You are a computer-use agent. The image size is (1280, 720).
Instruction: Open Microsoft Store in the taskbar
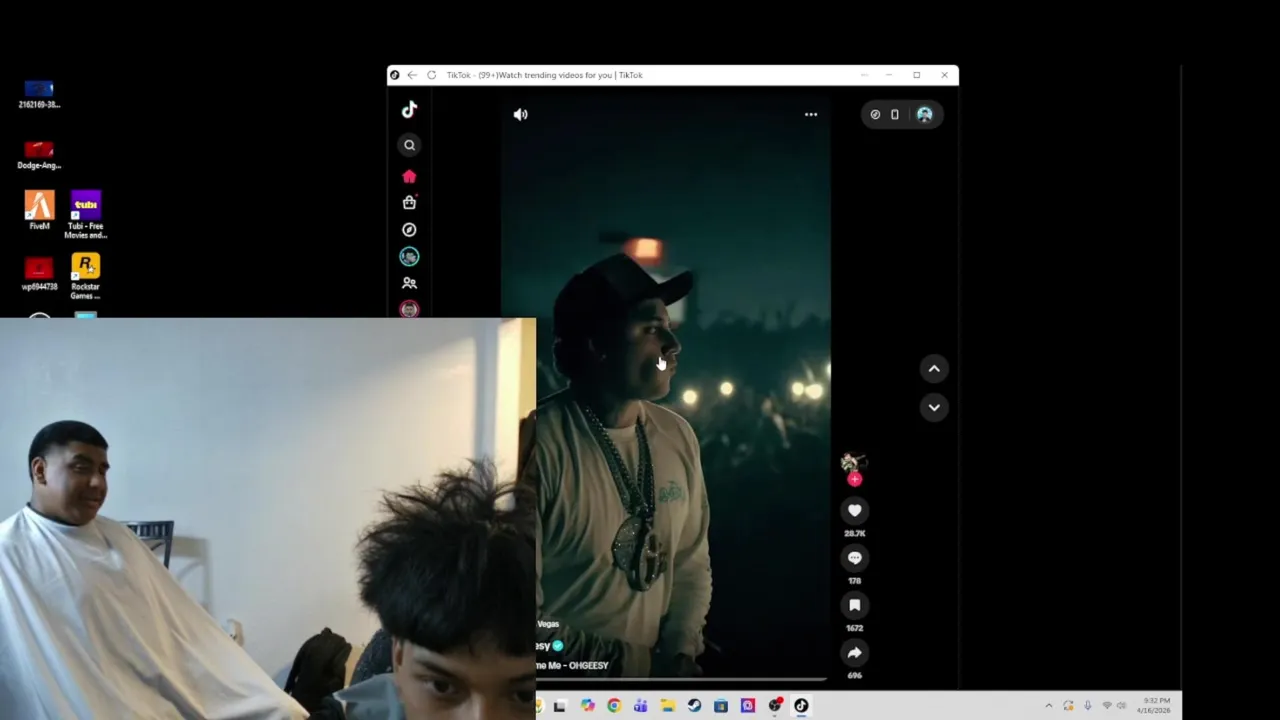(x=721, y=706)
